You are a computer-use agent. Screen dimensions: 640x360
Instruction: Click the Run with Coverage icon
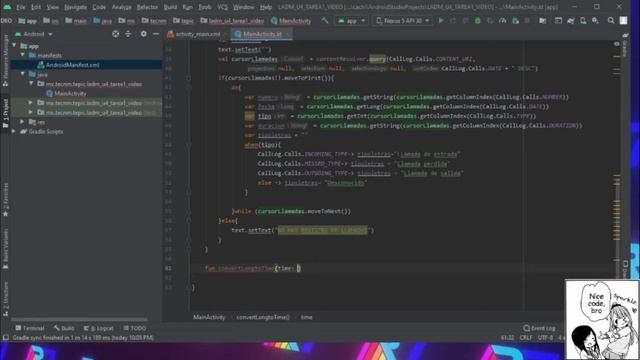coord(489,20)
